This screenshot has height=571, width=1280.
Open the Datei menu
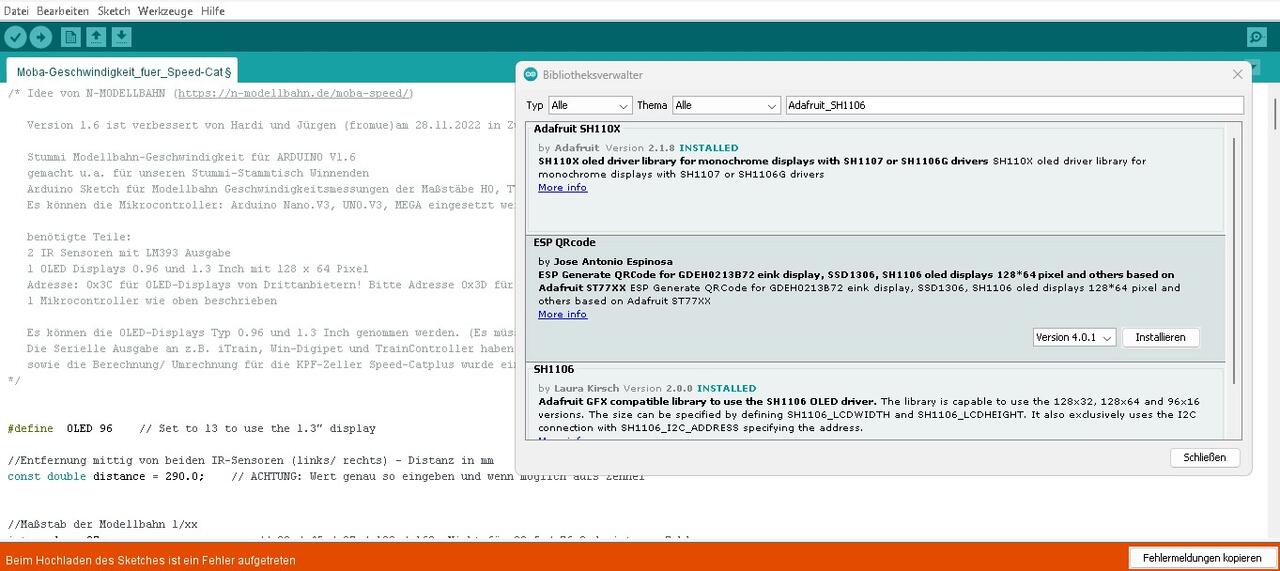click(x=16, y=11)
